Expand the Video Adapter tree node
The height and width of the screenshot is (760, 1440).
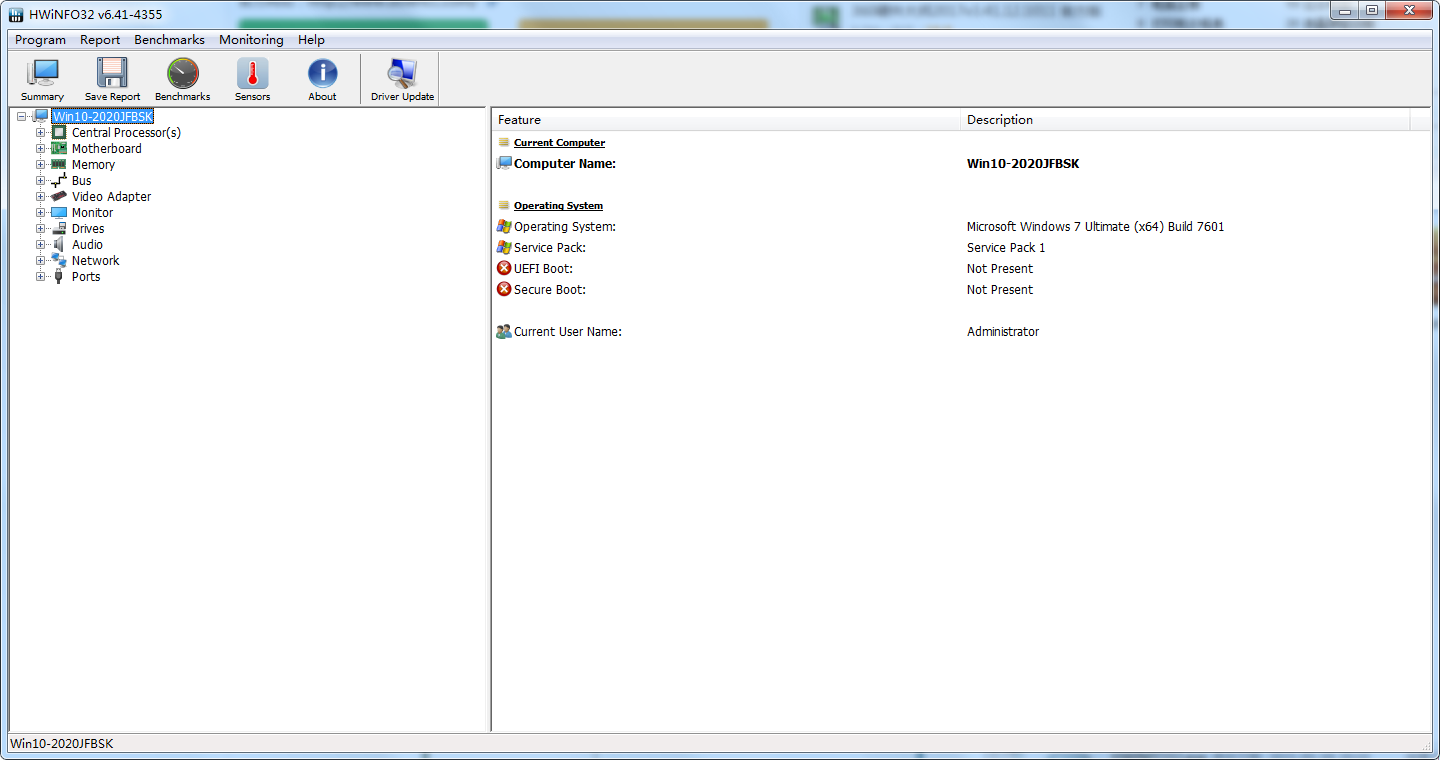41,196
